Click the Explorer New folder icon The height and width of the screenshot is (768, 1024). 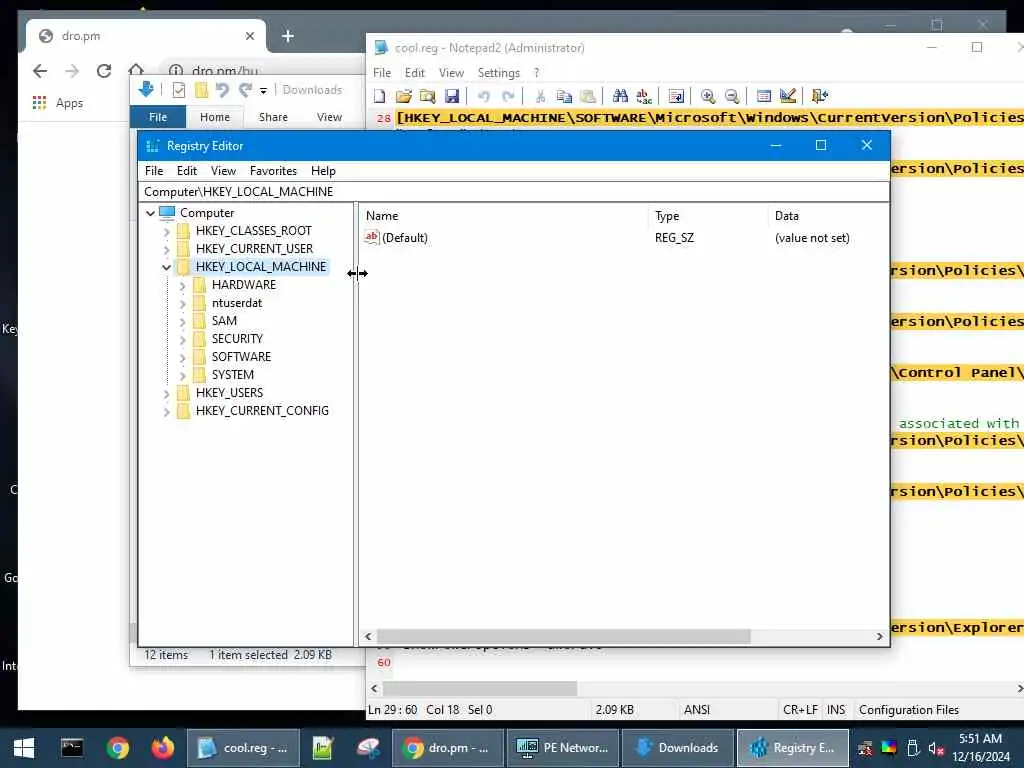click(x=201, y=90)
